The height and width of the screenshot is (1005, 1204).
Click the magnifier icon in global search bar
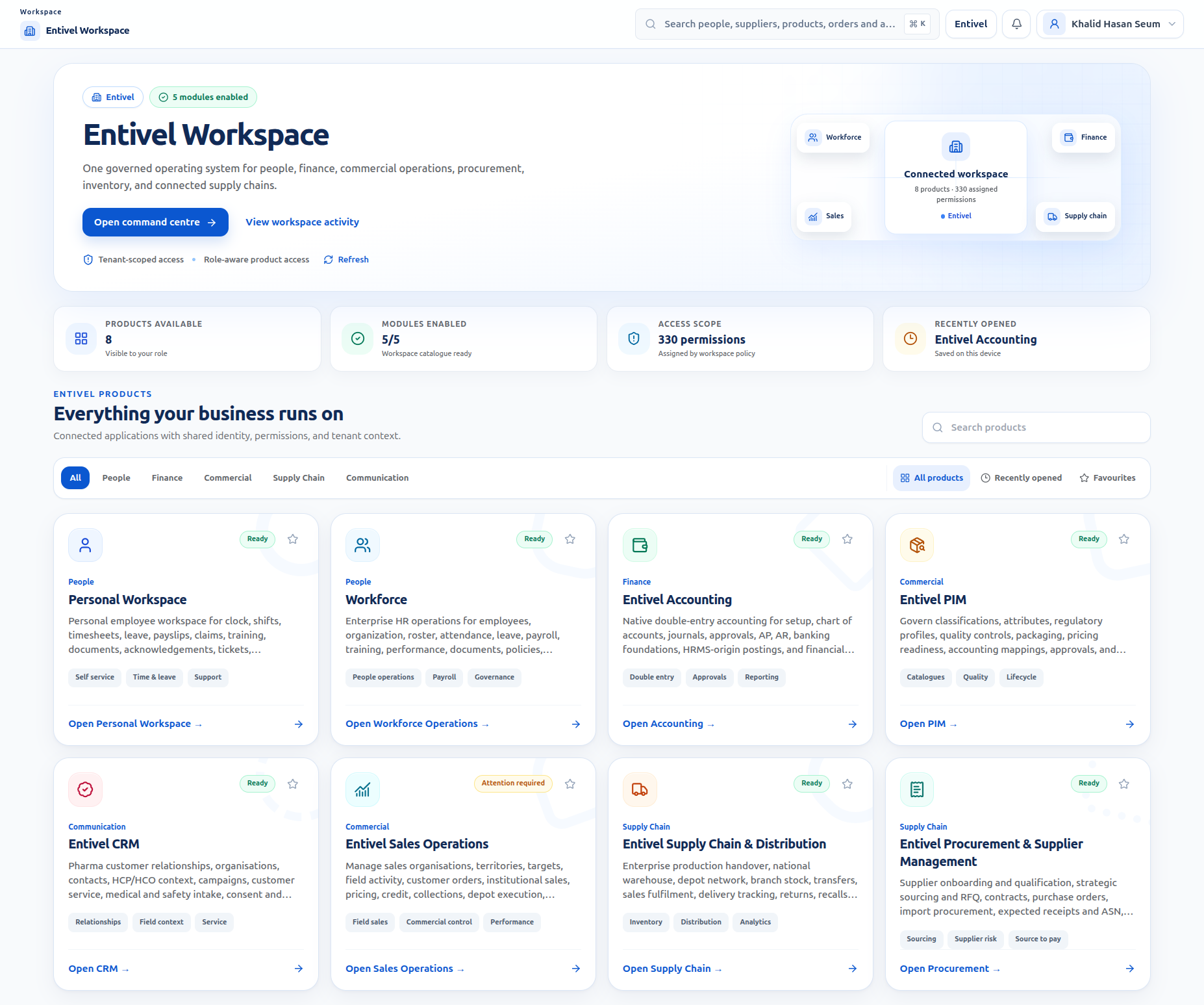(651, 24)
